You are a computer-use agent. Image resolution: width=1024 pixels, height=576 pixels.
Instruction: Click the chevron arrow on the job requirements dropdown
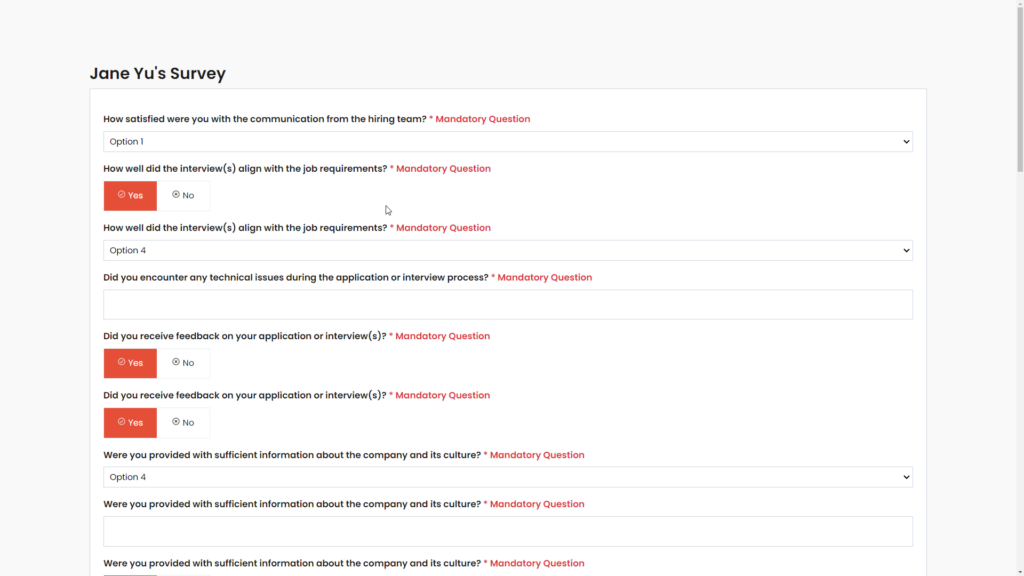[906, 250]
